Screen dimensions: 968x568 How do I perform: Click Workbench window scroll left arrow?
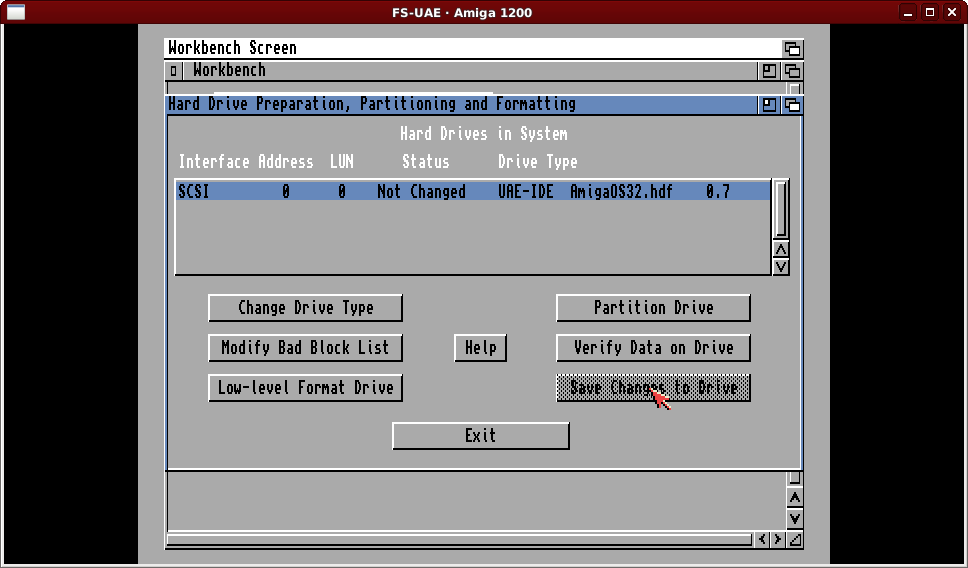[x=762, y=540]
